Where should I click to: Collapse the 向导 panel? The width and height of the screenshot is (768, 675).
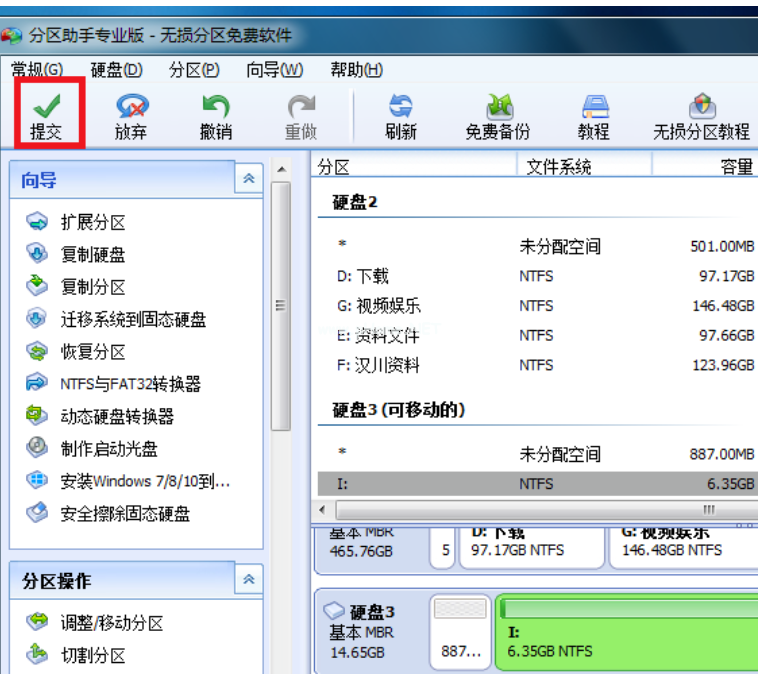coord(249,179)
